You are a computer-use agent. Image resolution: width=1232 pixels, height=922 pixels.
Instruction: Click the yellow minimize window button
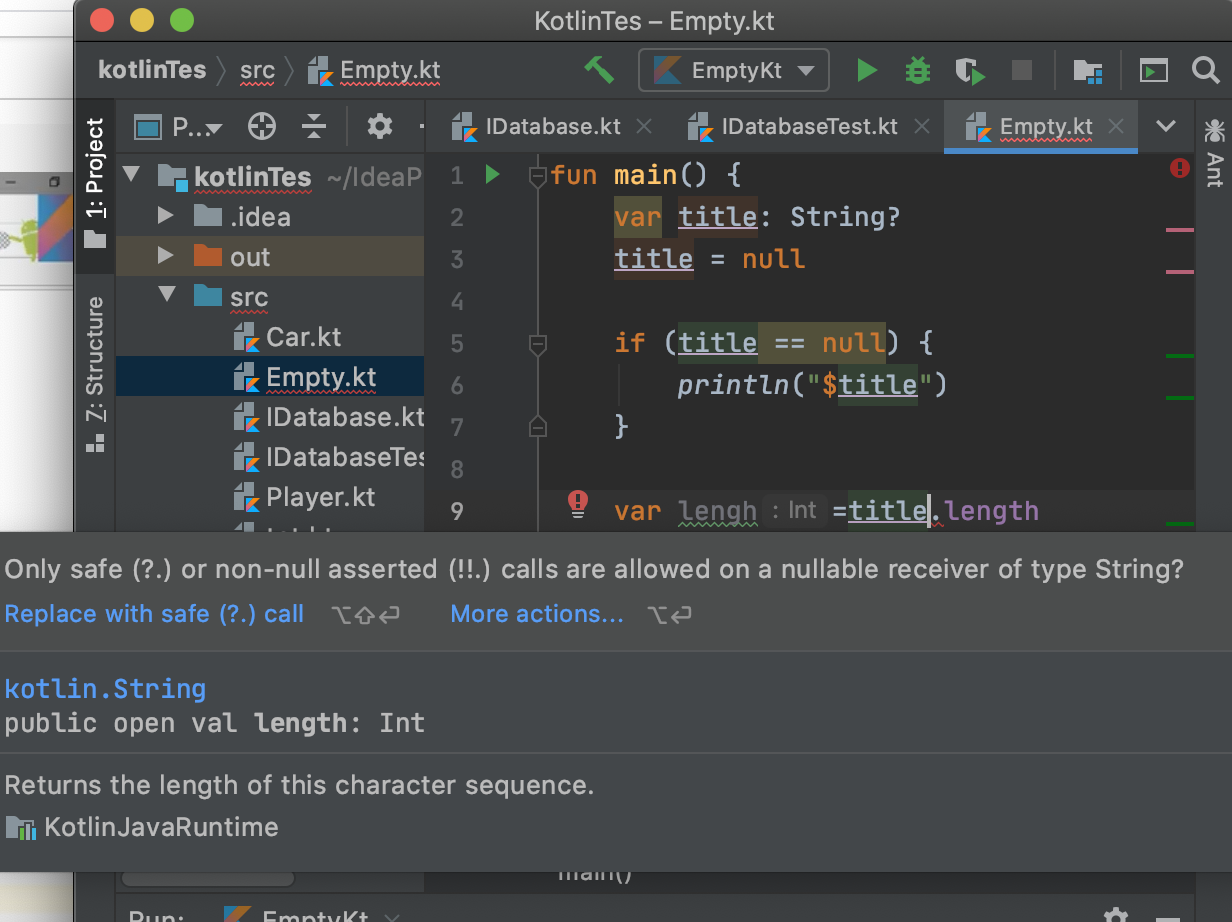(141, 20)
